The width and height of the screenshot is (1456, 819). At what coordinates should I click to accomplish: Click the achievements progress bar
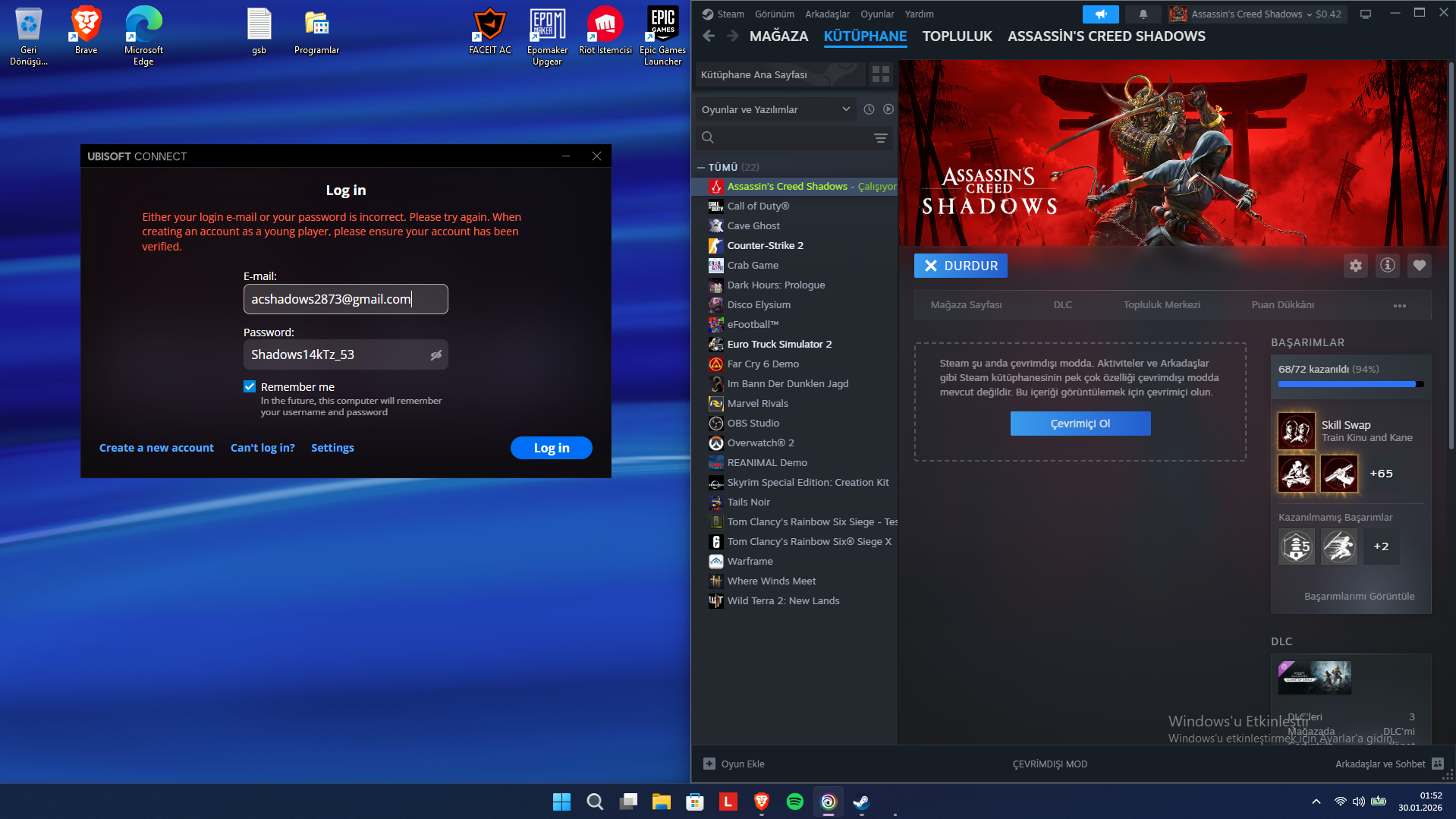(1351, 384)
